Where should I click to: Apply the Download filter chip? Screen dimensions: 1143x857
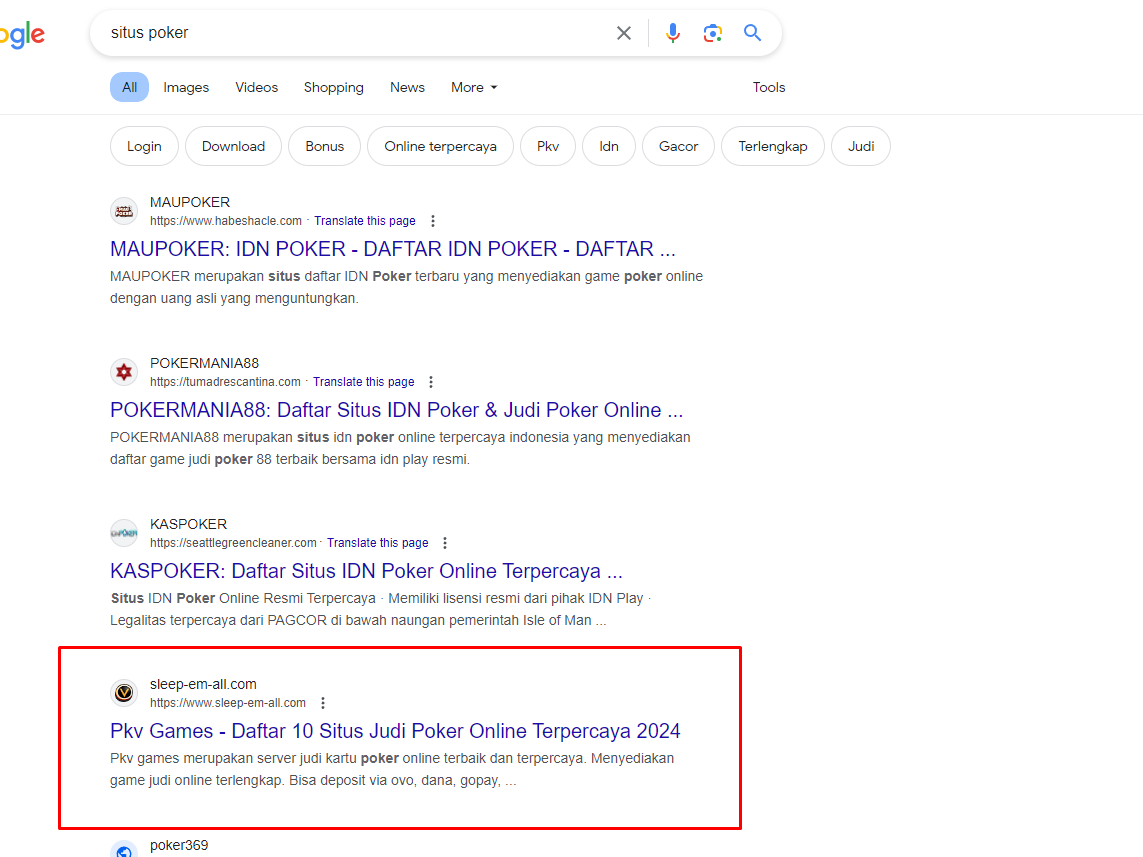233,146
